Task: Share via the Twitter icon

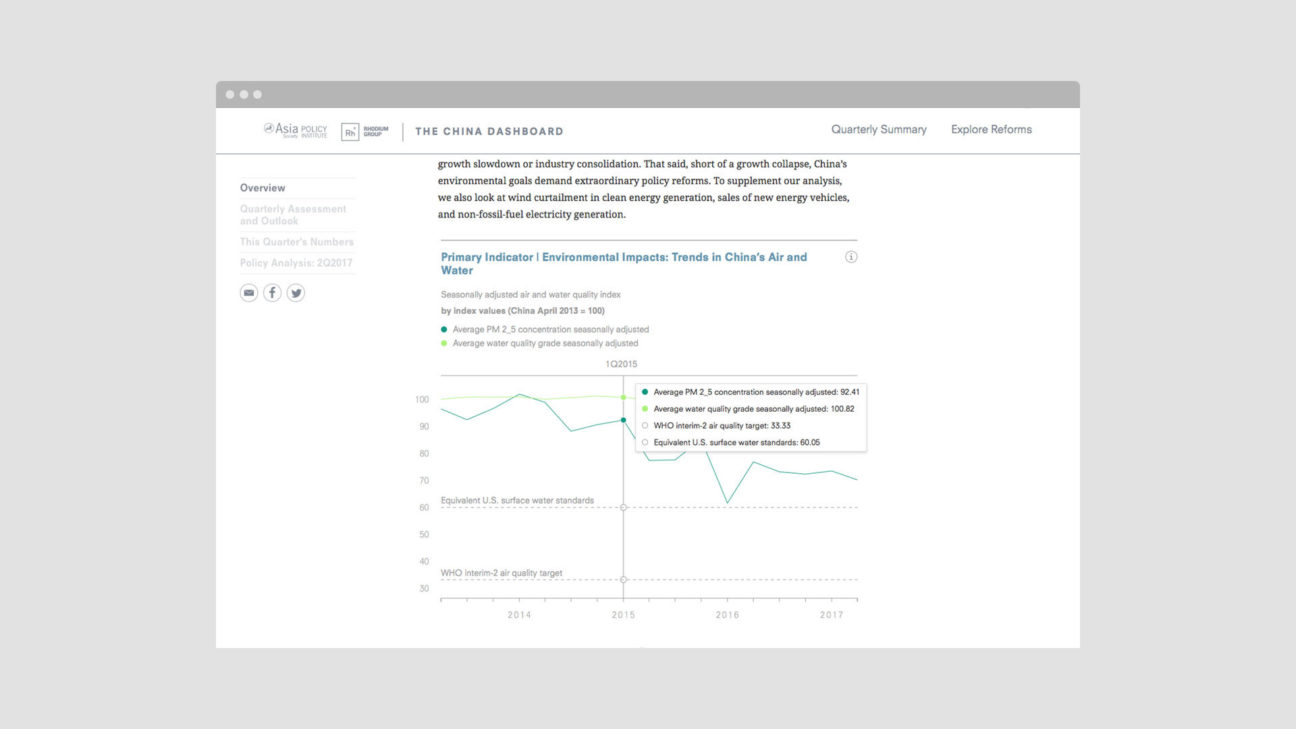Action: [x=296, y=292]
